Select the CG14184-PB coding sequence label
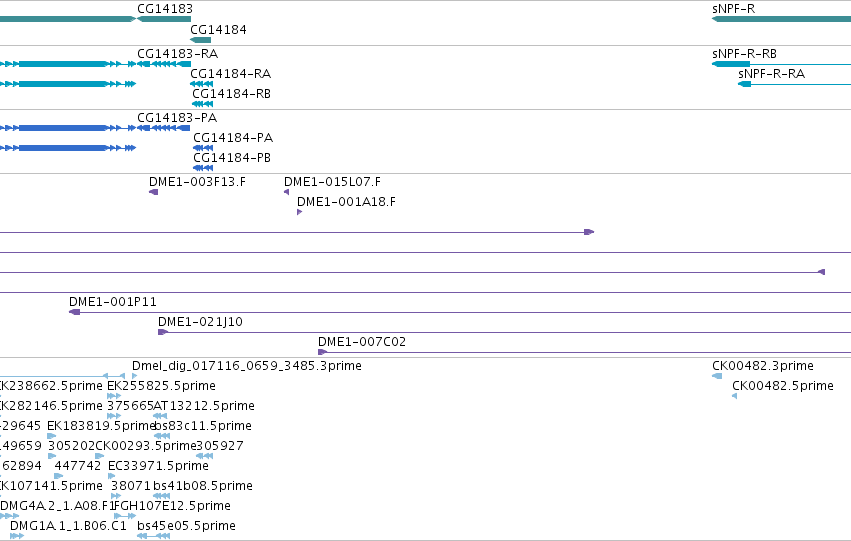Viewport: 851px width, 541px height. 232,158
